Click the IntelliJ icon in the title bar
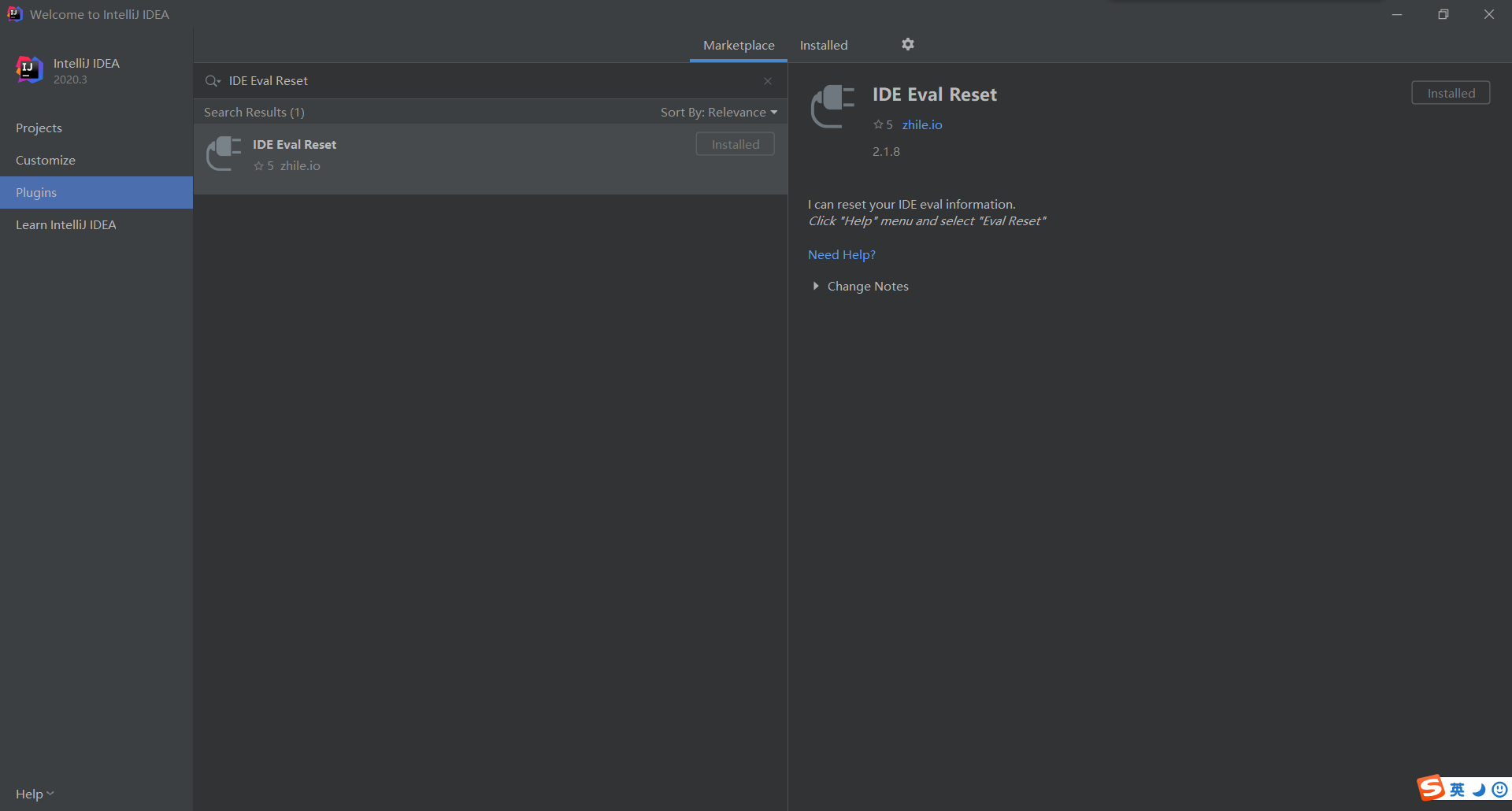Image resolution: width=1512 pixels, height=811 pixels. tap(14, 14)
